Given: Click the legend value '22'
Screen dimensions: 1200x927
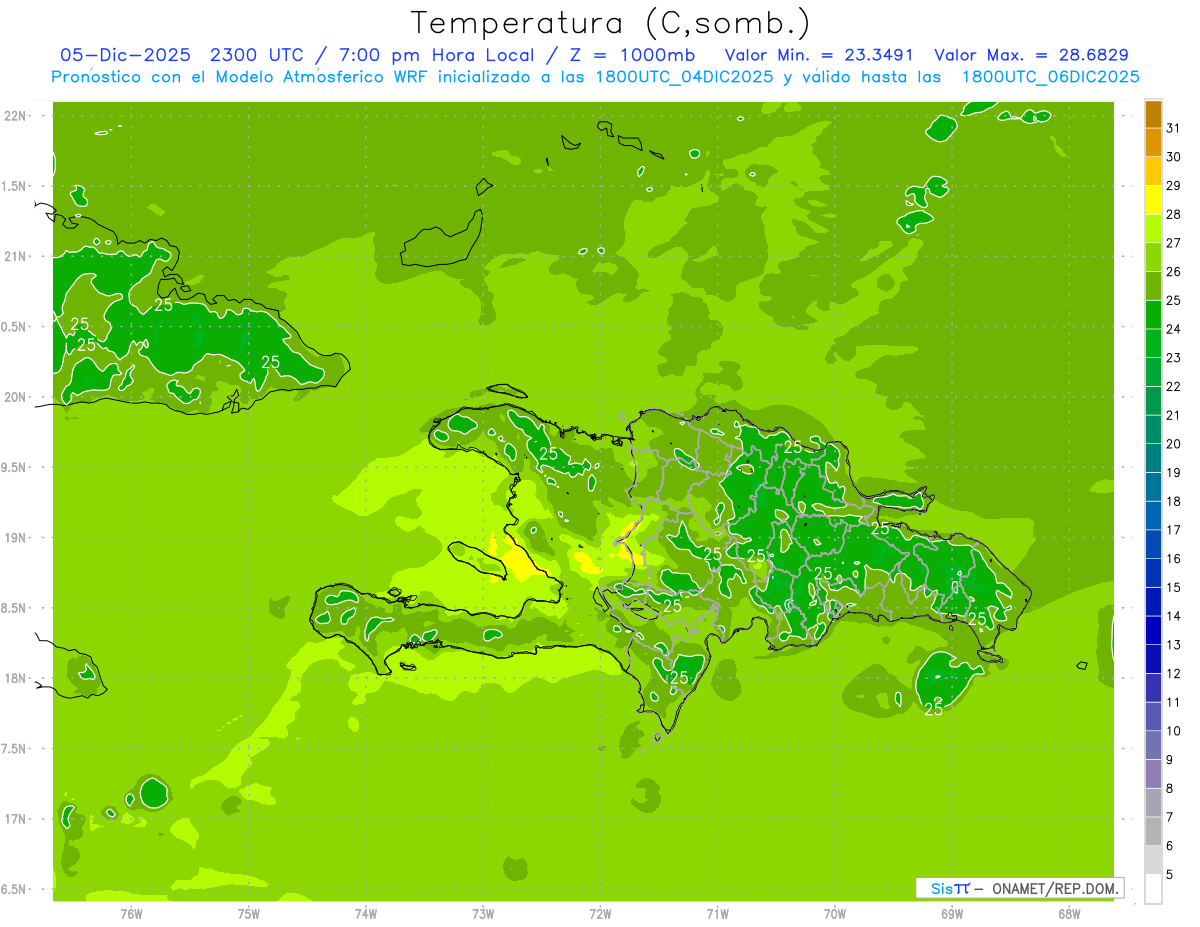Looking at the screenshot, I should pyautogui.click(x=1174, y=387).
